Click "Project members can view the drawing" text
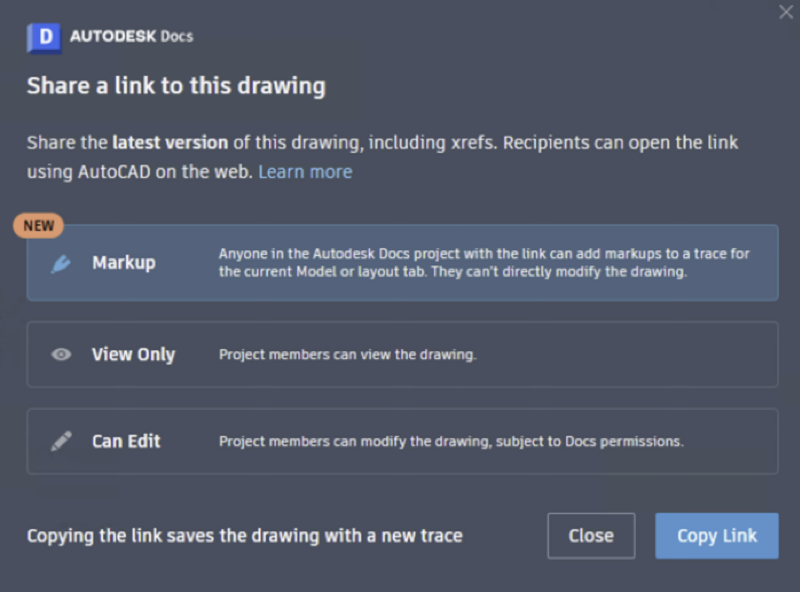The height and width of the screenshot is (592, 800). coord(347,355)
